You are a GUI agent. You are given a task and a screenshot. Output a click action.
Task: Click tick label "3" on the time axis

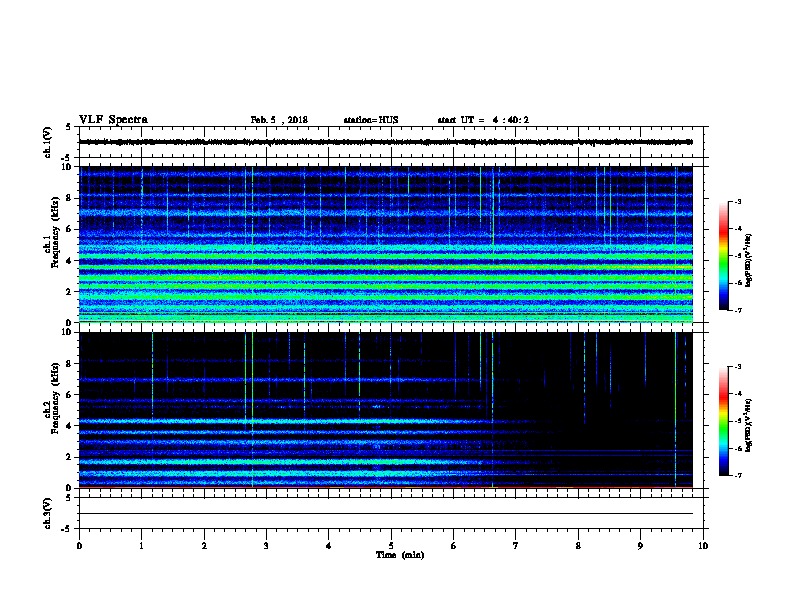coord(266,546)
